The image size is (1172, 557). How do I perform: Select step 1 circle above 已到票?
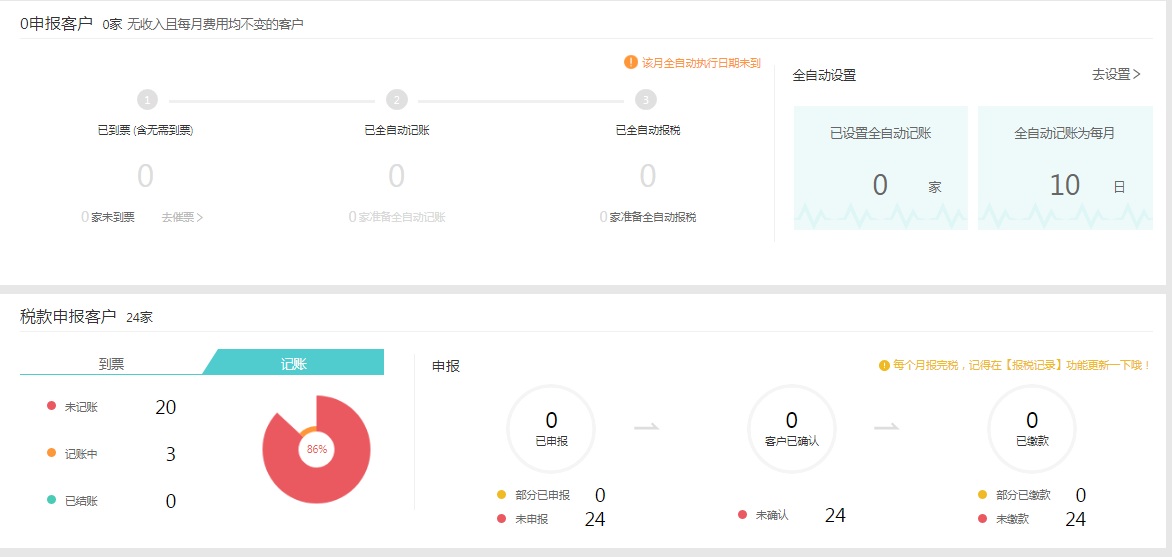(148, 100)
